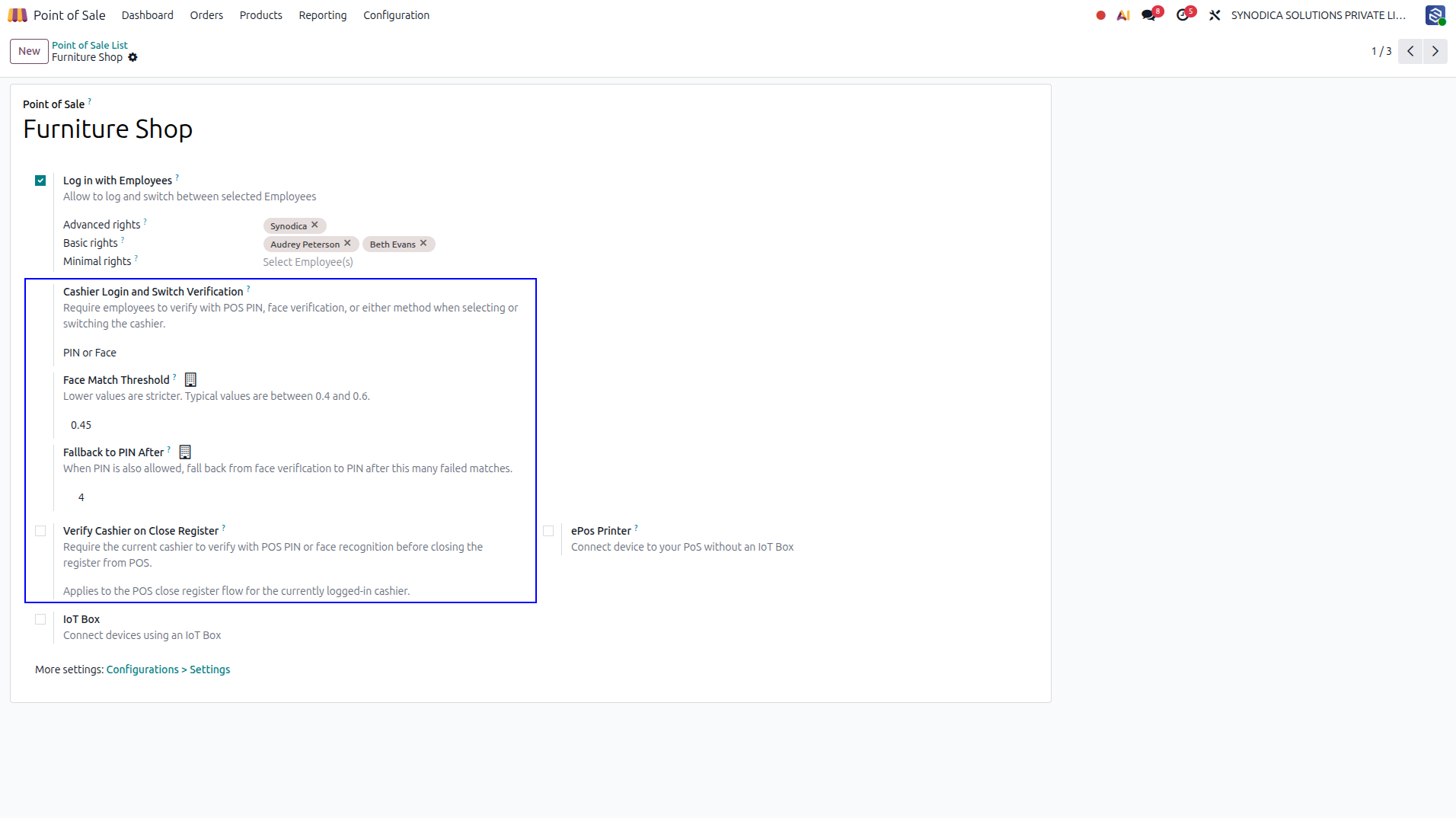Viewport: 1456px width, 818px height.
Task: Open the Configuration menu
Action: [396, 15]
